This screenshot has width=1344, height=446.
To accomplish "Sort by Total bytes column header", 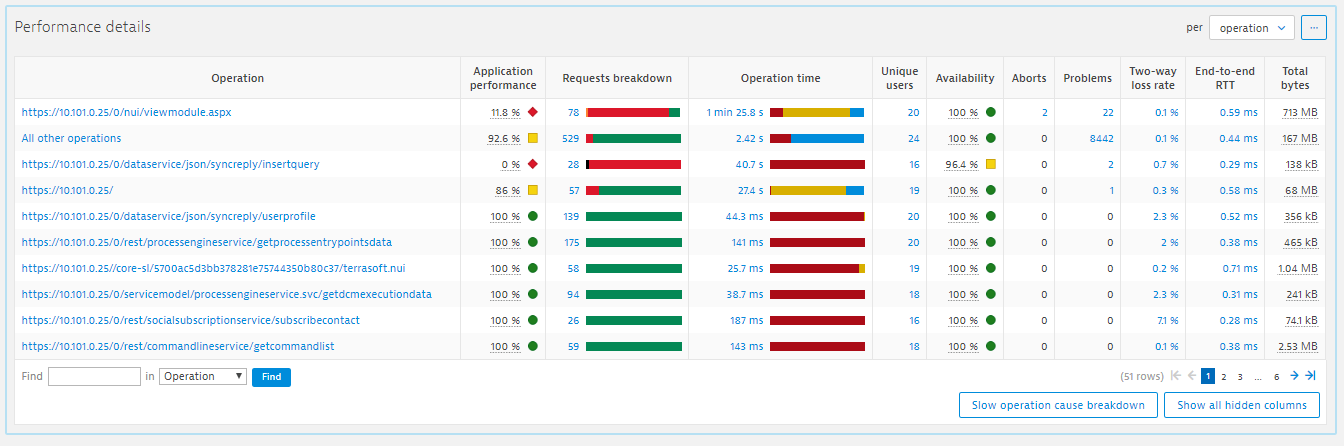I will [1294, 78].
